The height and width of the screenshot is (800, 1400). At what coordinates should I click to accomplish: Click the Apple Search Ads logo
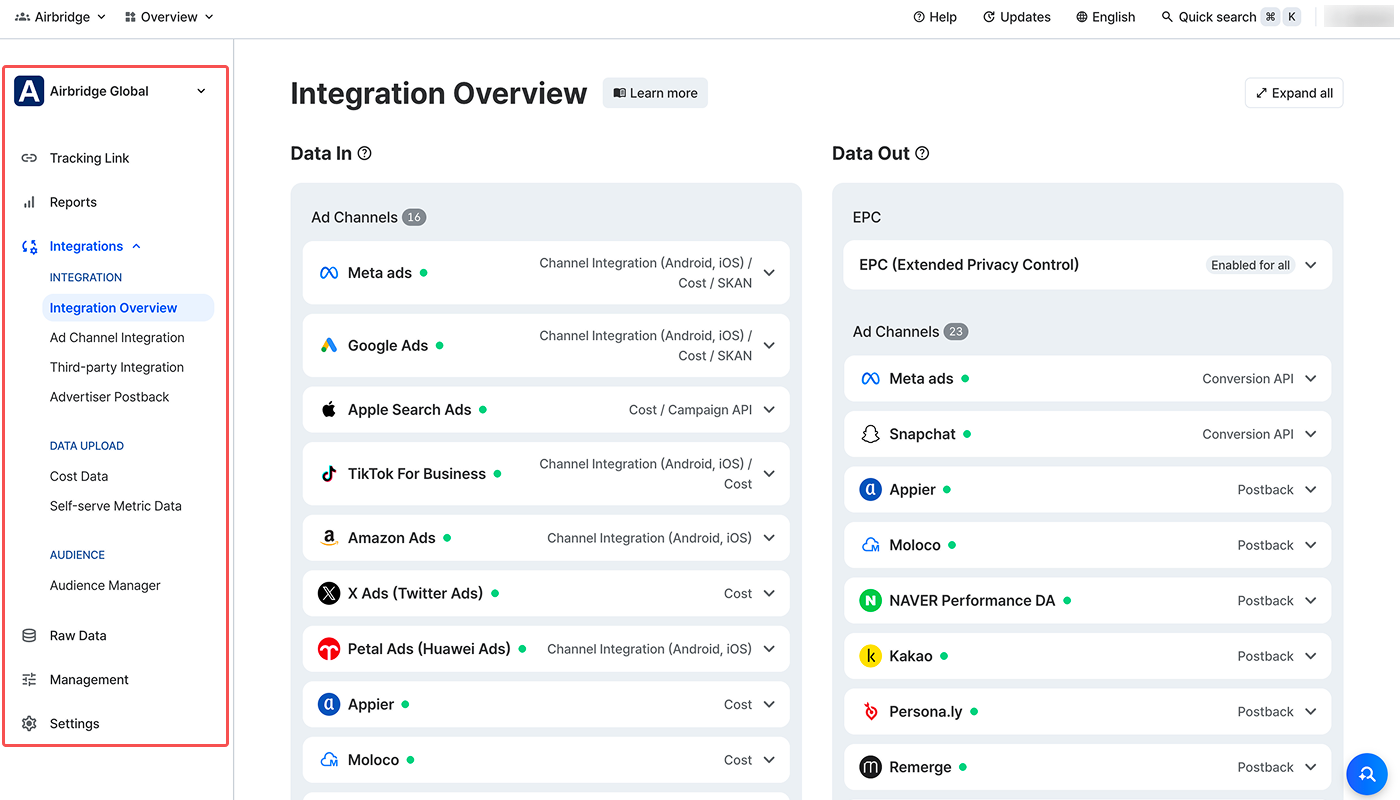(x=329, y=410)
